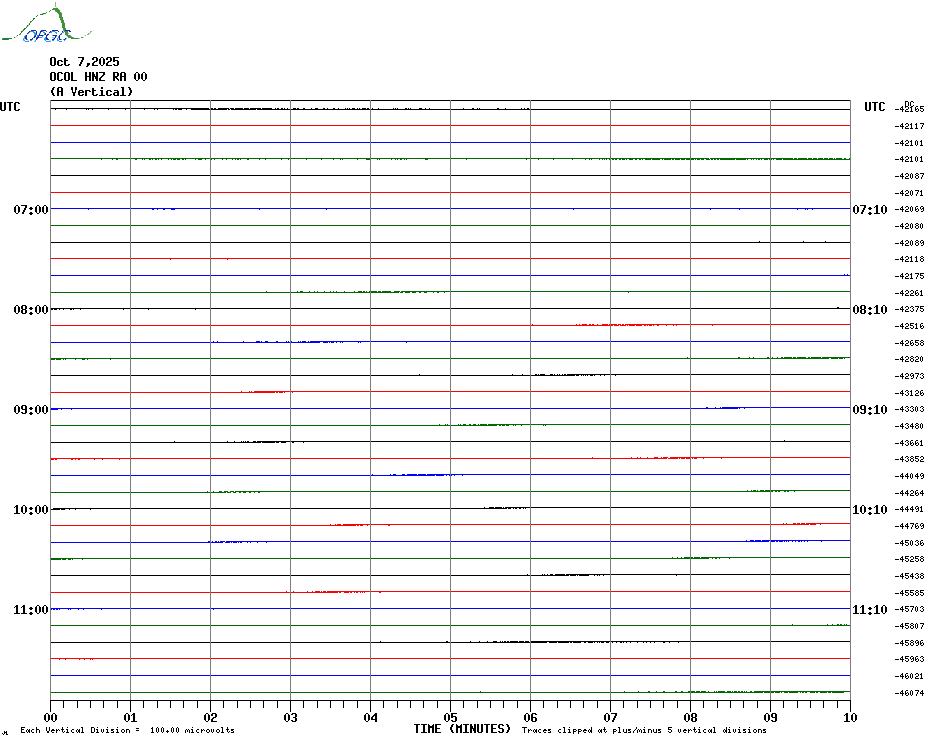Select the 08:00 hour label on left
Image resolution: width=930 pixels, height=744 pixels.
pos(30,310)
